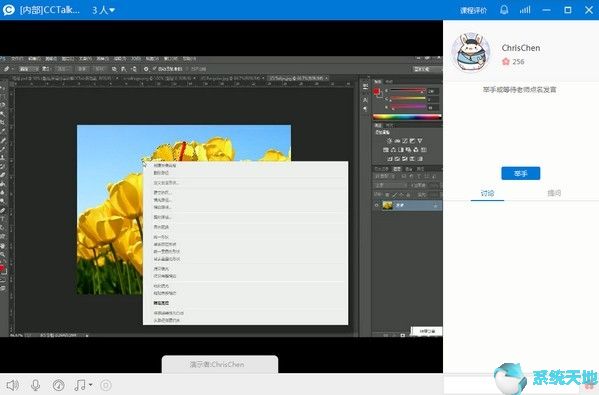The image size is (599, 395).
Task: Click the ChrisChen user name
Action: point(521,48)
